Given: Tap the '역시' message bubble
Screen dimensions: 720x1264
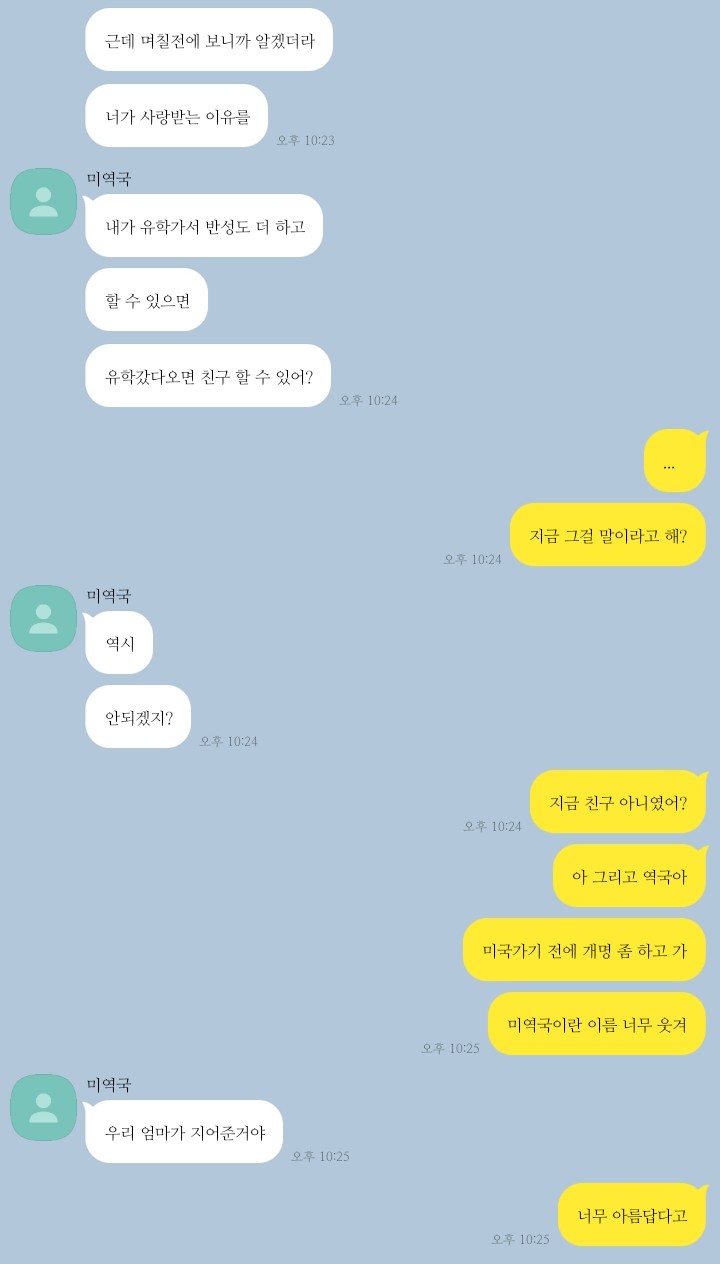Looking at the screenshot, I should [119, 643].
